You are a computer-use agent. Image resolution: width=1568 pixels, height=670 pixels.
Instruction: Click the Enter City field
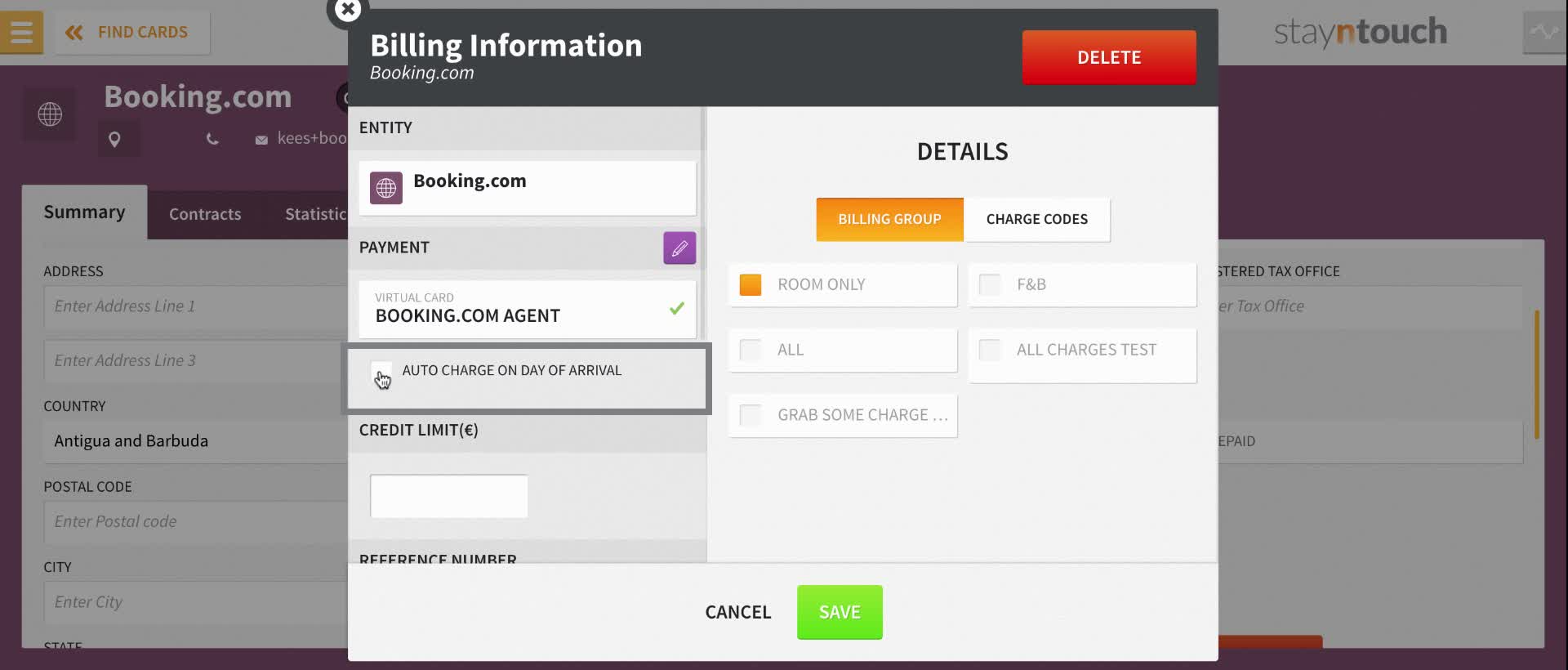pyautogui.click(x=196, y=602)
